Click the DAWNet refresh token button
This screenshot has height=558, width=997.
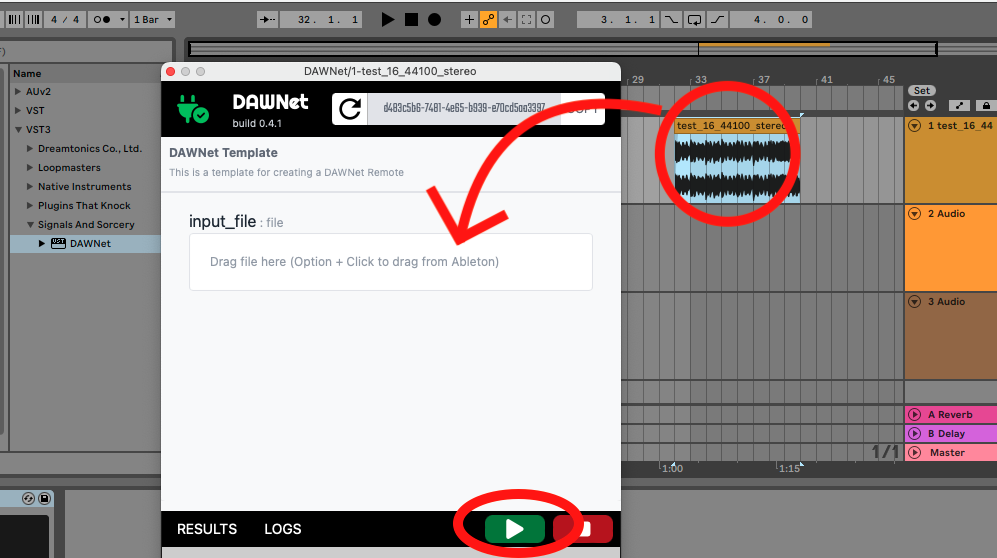click(350, 109)
